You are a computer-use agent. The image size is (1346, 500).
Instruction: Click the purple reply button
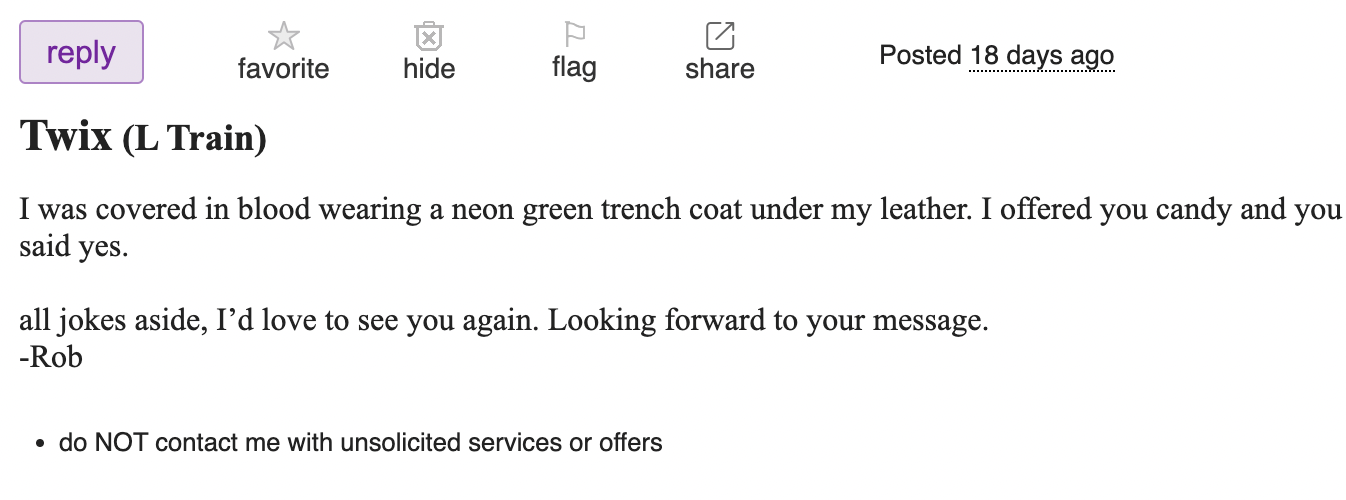[81, 52]
